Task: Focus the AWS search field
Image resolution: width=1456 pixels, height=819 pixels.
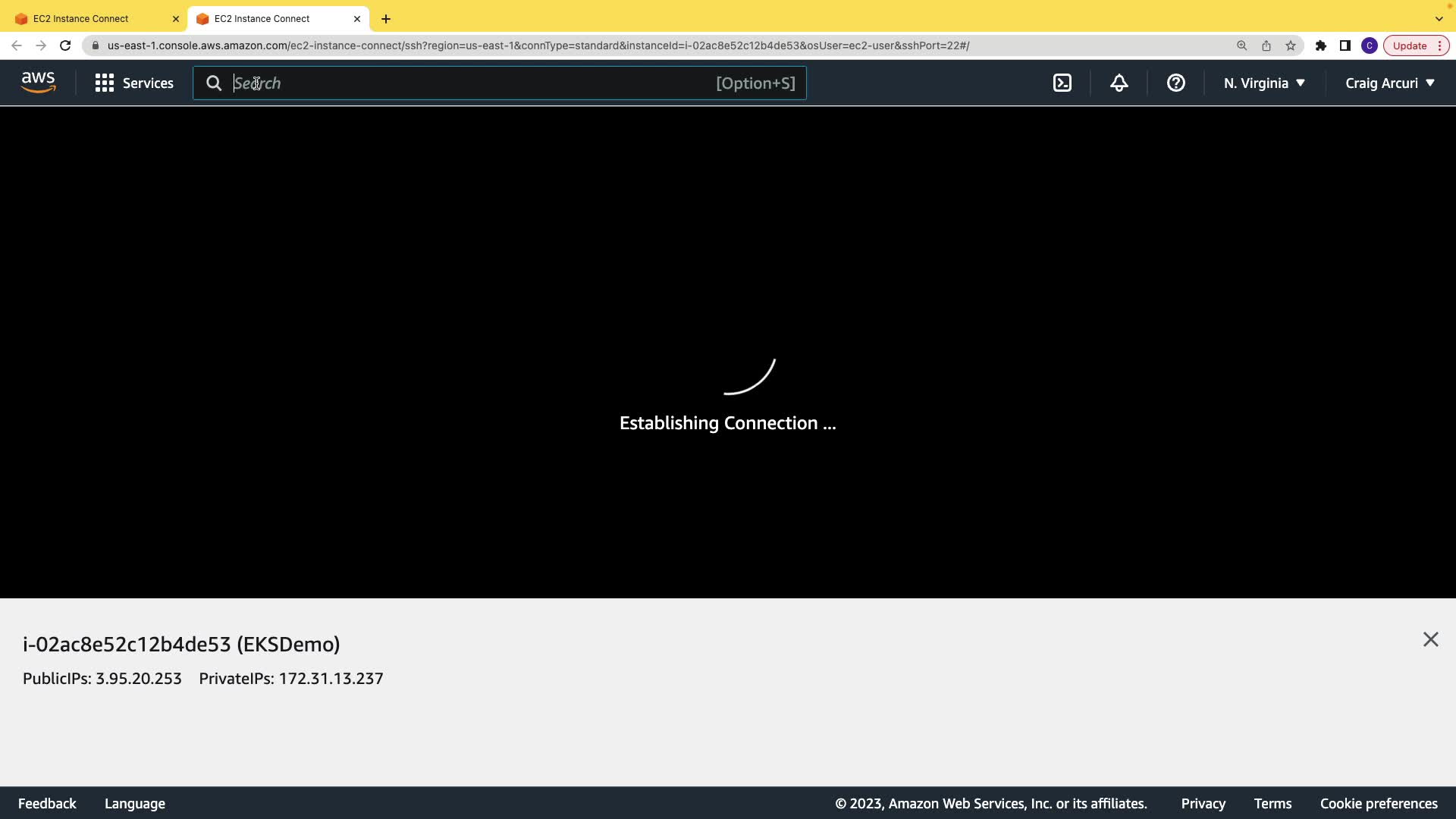Action: pos(470,83)
